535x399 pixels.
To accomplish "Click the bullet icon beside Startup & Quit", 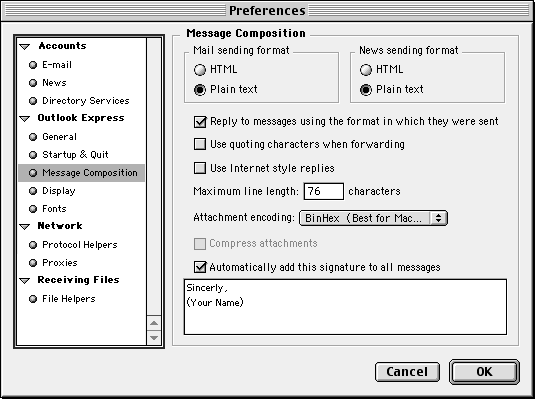I will click(33, 155).
